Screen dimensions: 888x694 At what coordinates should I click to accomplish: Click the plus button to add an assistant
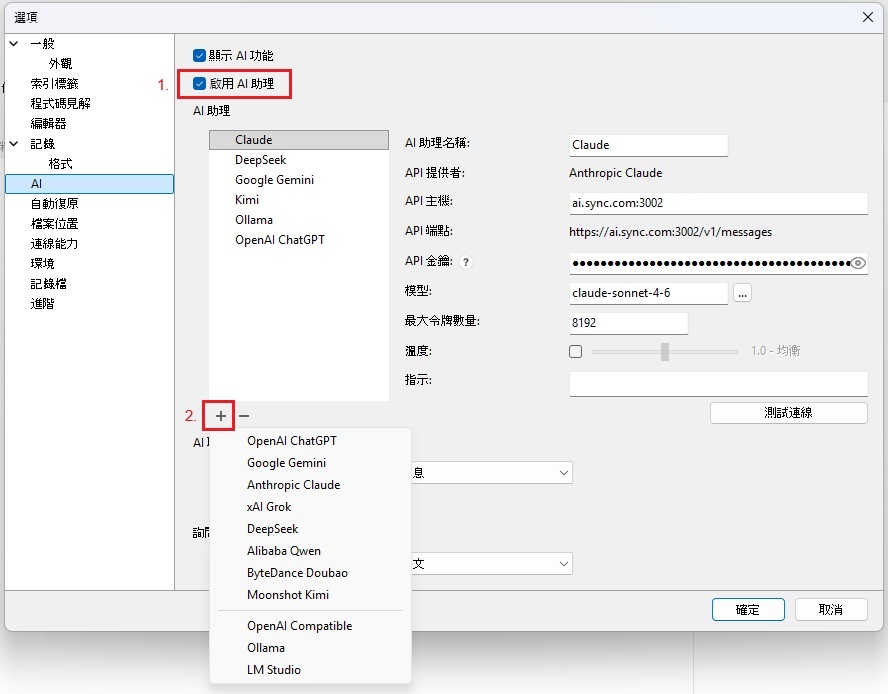[220, 416]
